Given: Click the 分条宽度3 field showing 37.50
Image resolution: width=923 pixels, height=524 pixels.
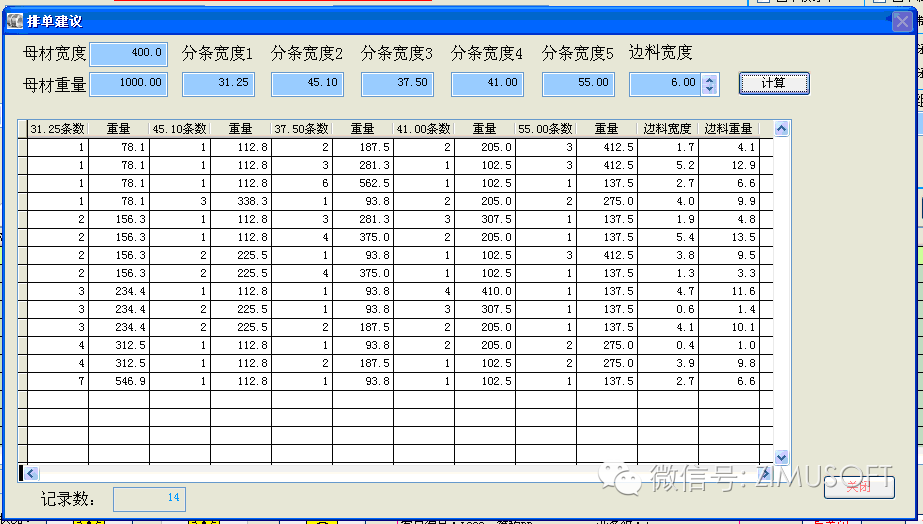Looking at the screenshot, I should click(397, 84).
